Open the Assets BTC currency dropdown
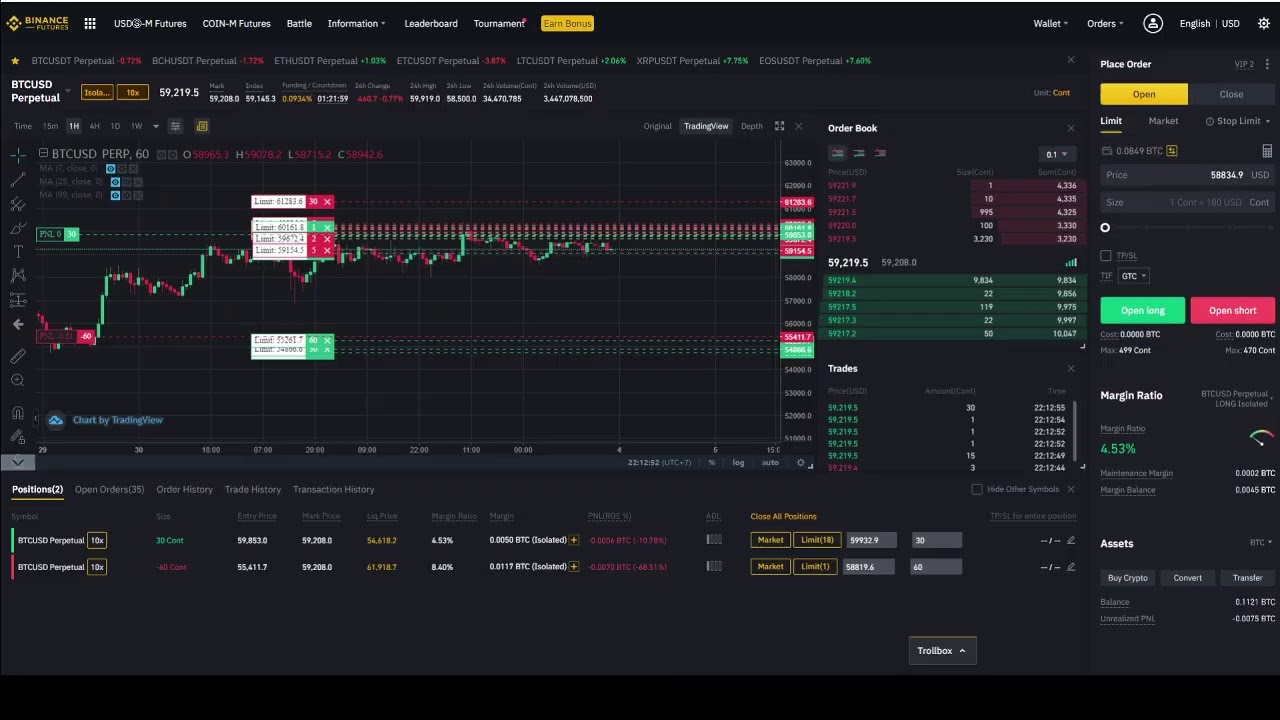The image size is (1280, 720). pos(1260,543)
